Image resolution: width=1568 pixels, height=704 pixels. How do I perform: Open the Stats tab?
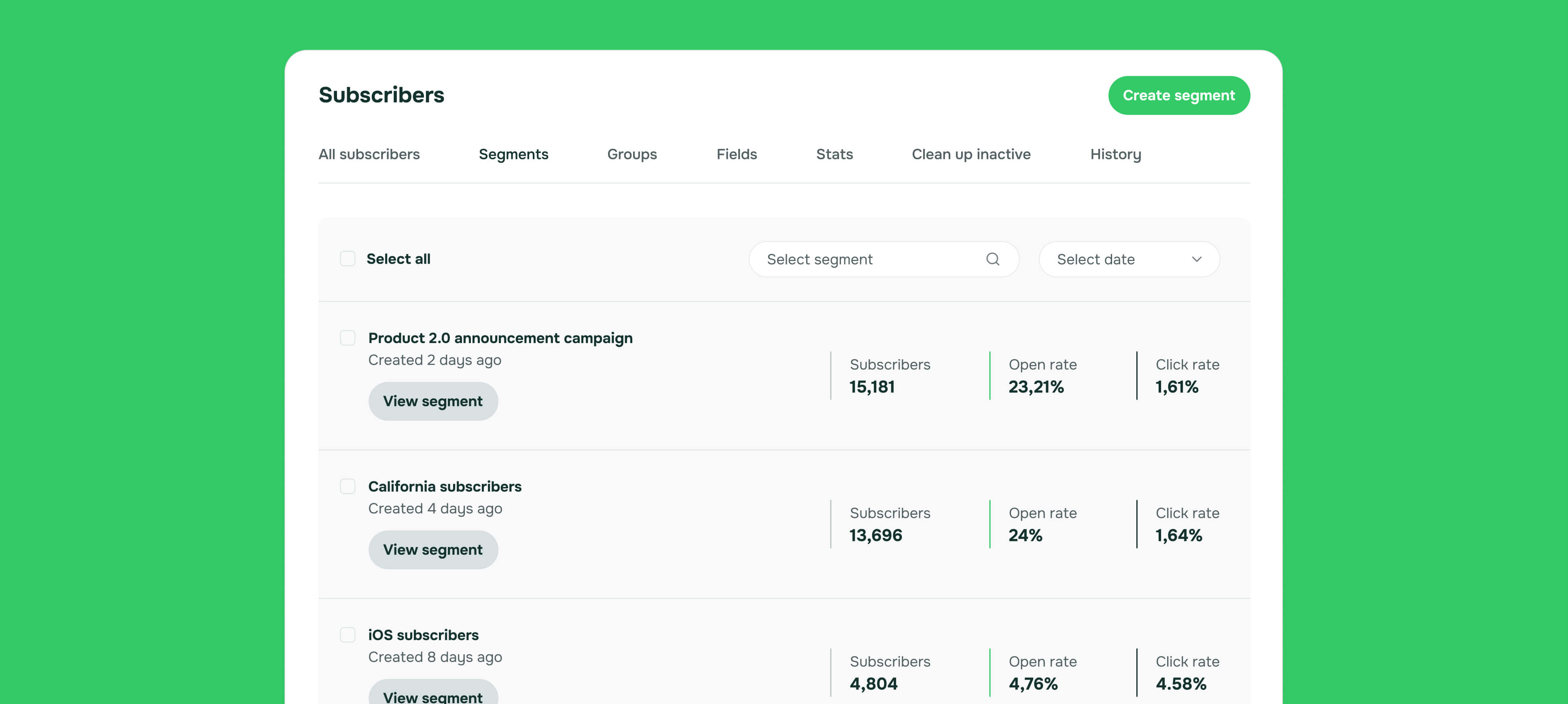click(834, 154)
